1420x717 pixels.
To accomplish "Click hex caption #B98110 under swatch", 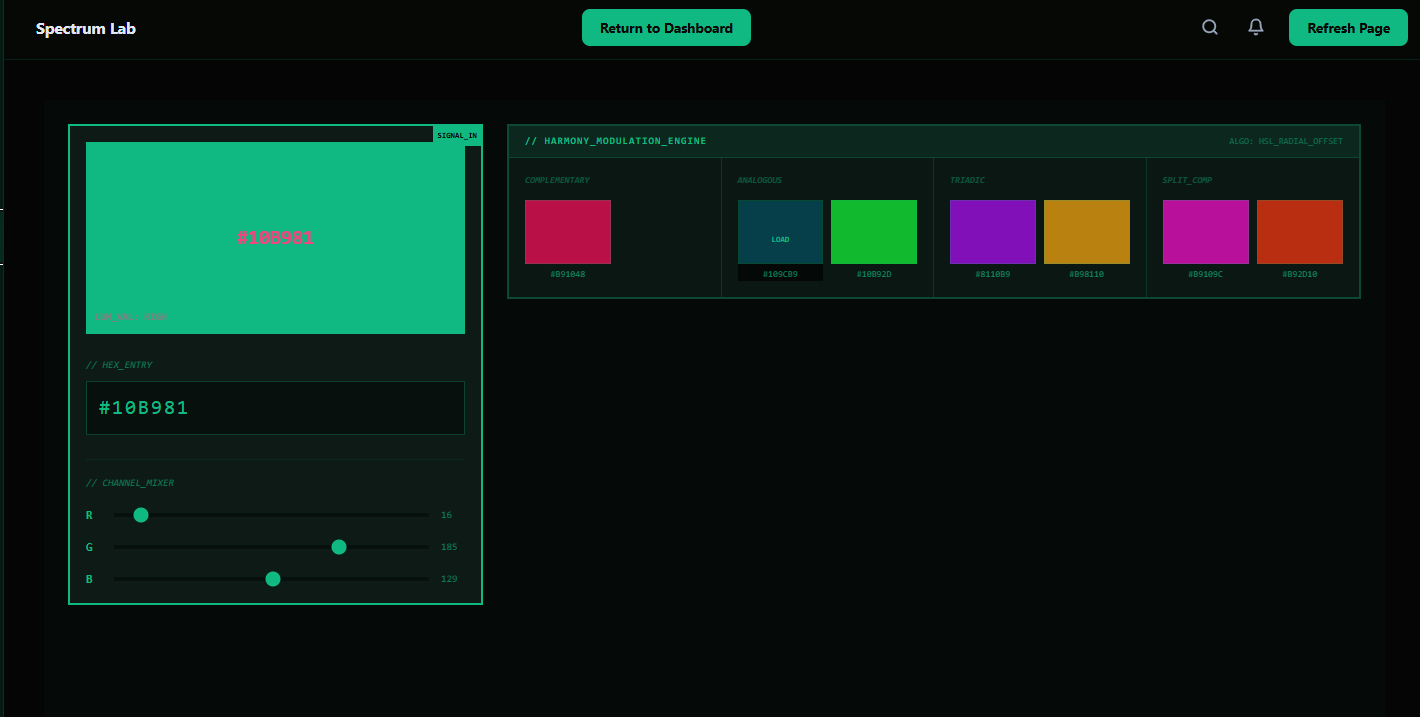I will [1087, 274].
